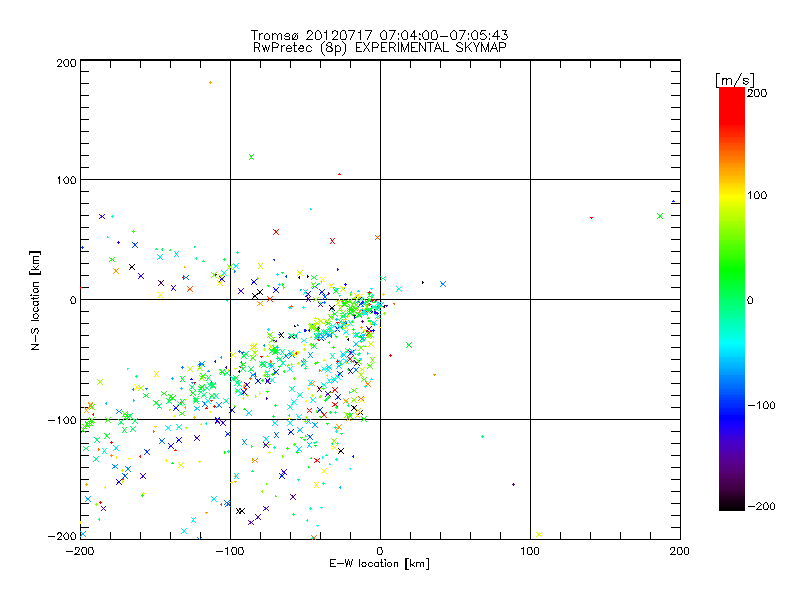Image resolution: width=800 pixels, height=600 pixels.
Task: Click the '[m/s]' colorbar unit label
Action: [x=735, y=80]
